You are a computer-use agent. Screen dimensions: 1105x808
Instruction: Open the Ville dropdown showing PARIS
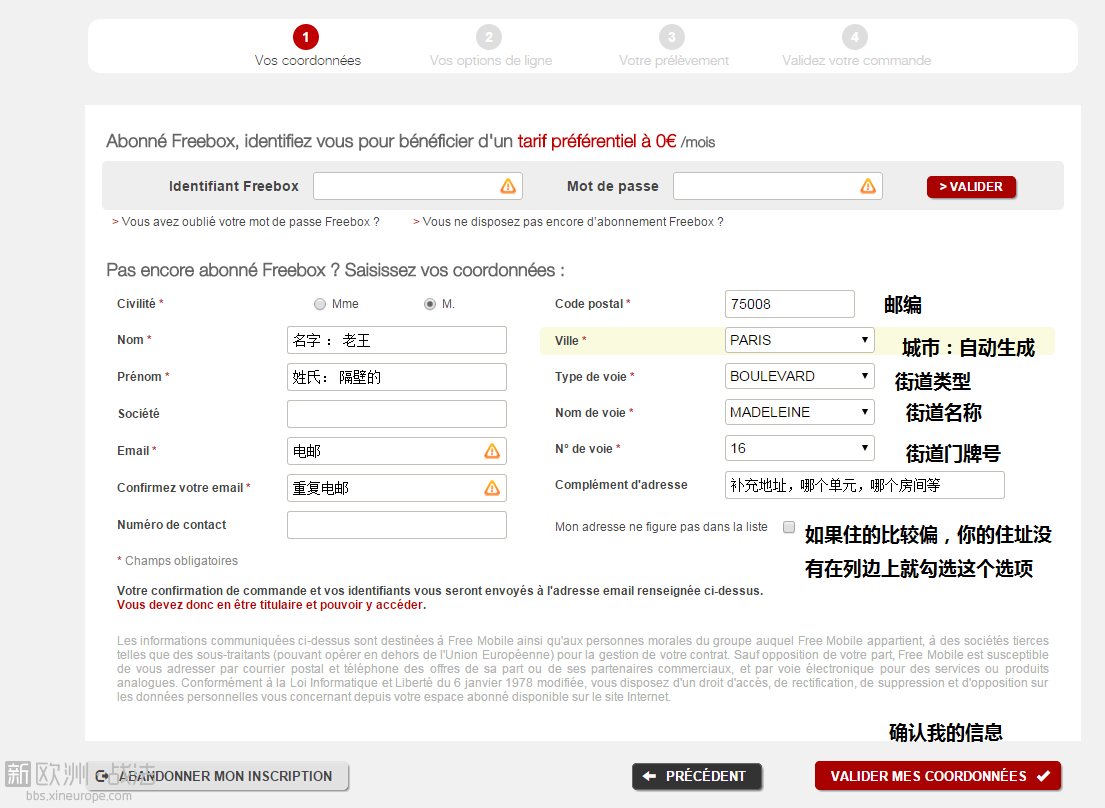click(799, 340)
